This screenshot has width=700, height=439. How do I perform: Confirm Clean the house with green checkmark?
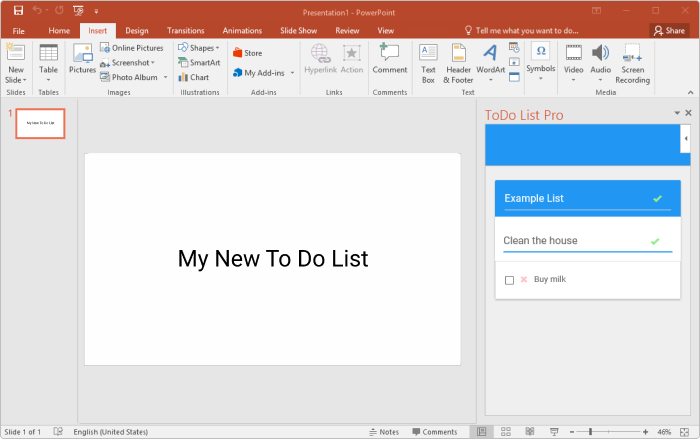[x=655, y=242]
